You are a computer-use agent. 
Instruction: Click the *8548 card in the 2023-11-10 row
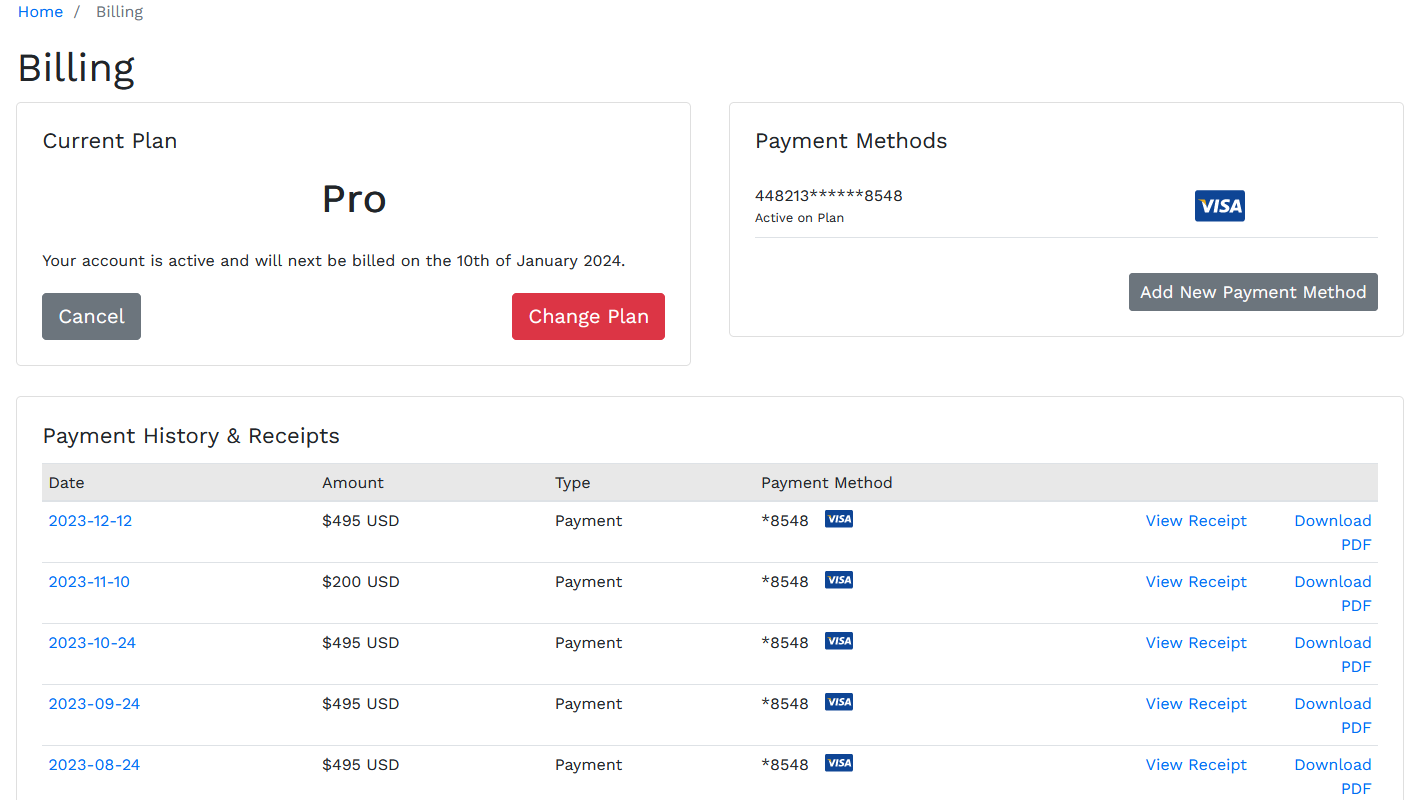point(785,582)
